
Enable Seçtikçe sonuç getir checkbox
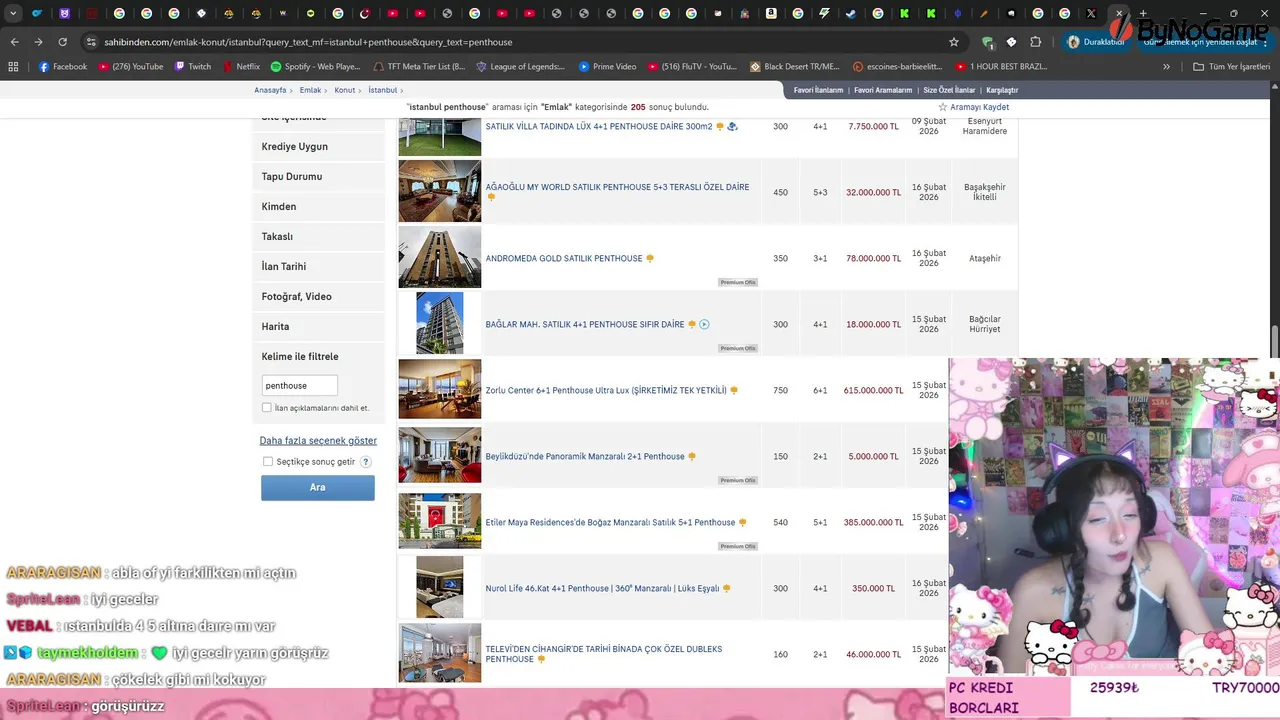click(267, 461)
